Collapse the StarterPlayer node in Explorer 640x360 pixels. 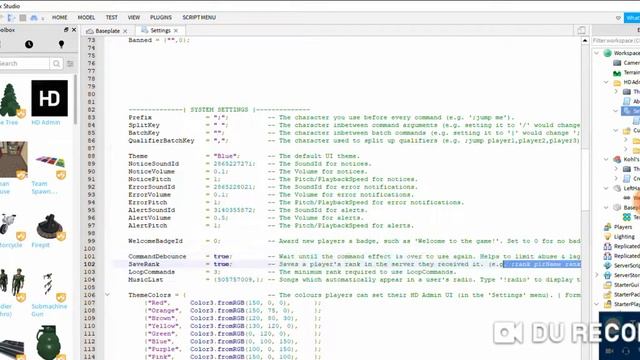pyautogui.click(x=597, y=304)
